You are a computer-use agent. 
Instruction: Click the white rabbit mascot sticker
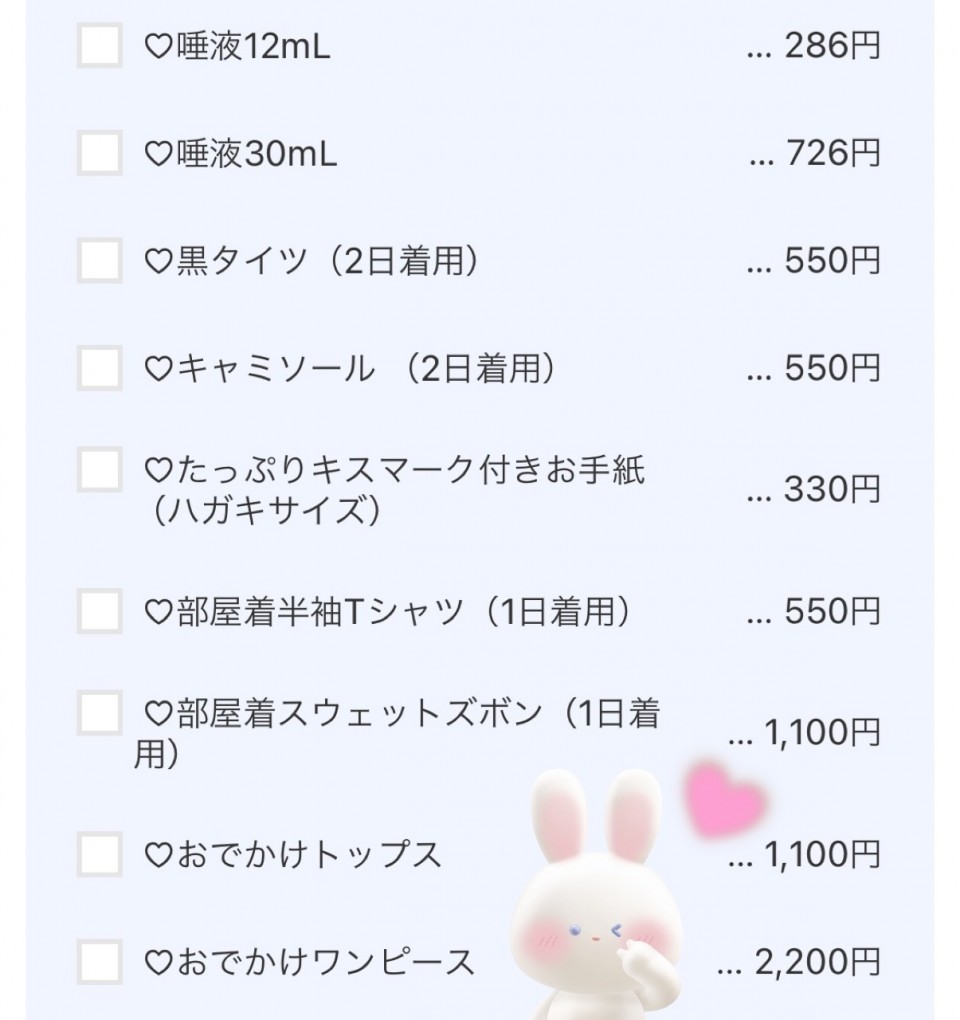[590, 900]
